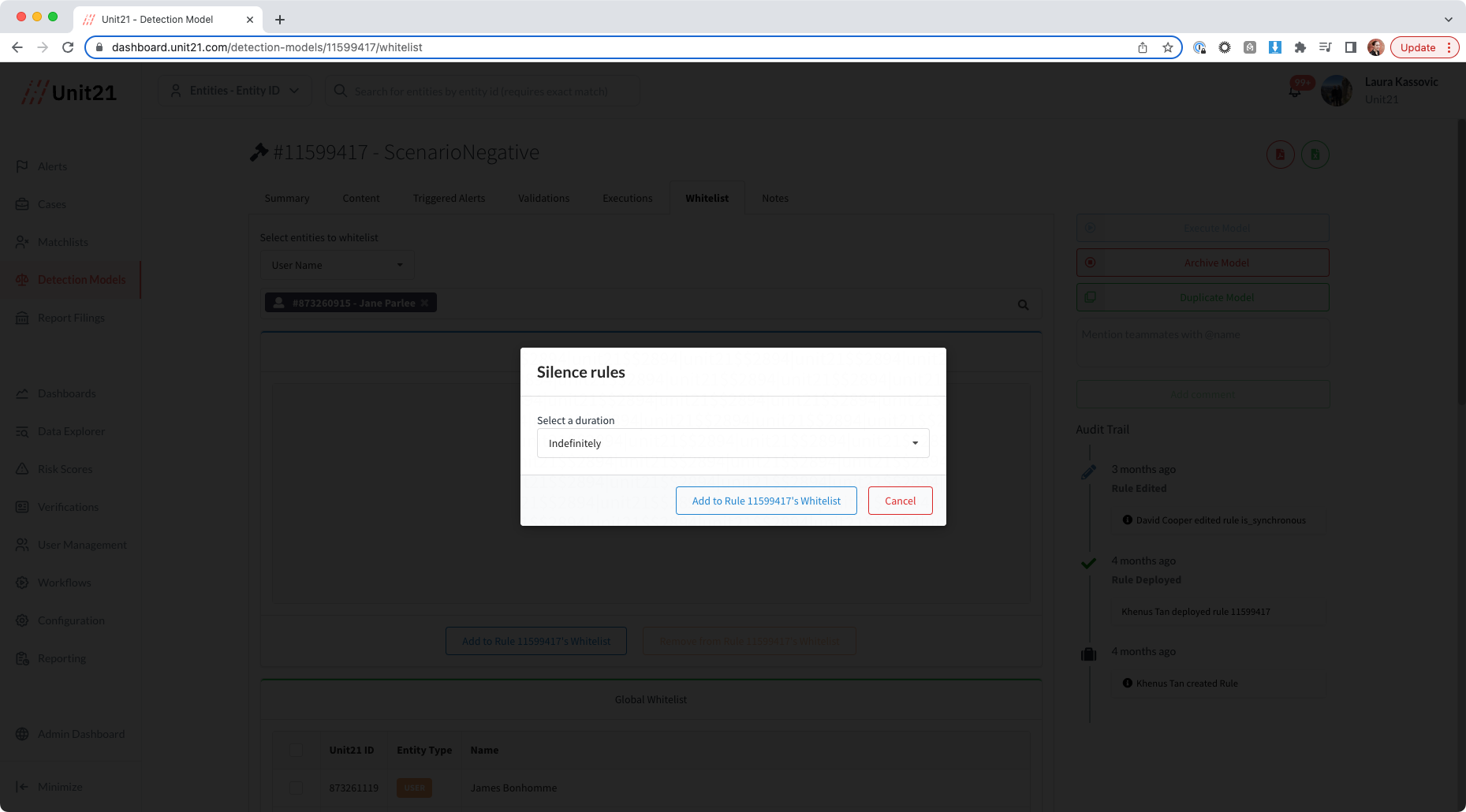Click browser share page icon
This screenshot has width=1466, height=812.
click(x=1143, y=47)
